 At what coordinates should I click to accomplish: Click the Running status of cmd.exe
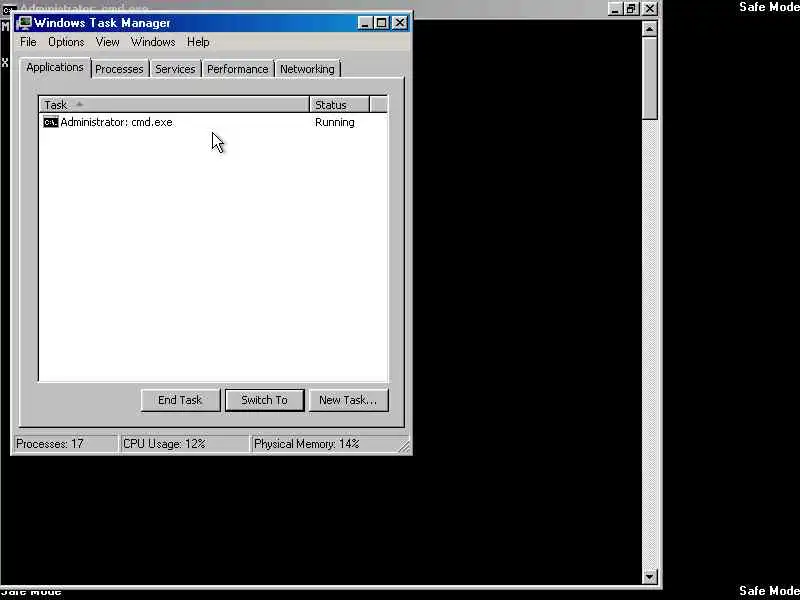tap(335, 122)
